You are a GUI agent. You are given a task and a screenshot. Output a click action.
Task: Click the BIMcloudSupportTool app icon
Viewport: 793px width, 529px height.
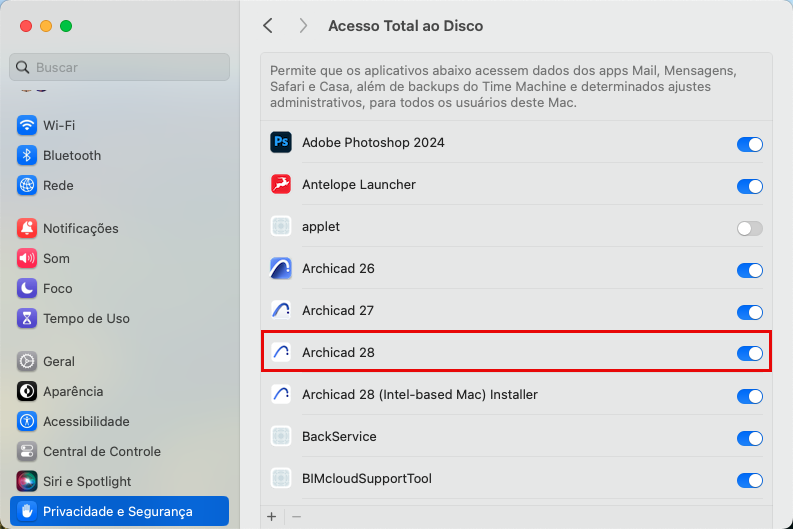[281, 478]
